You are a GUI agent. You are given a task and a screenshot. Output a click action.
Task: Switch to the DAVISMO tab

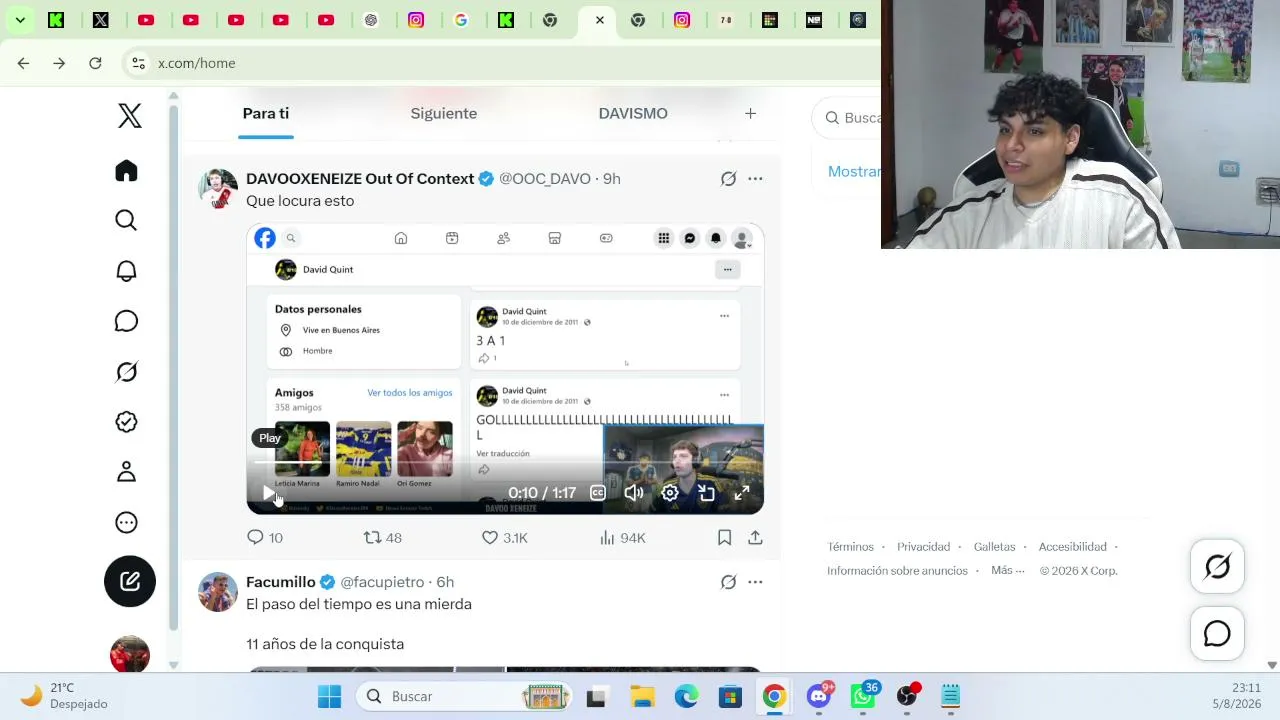click(x=633, y=113)
